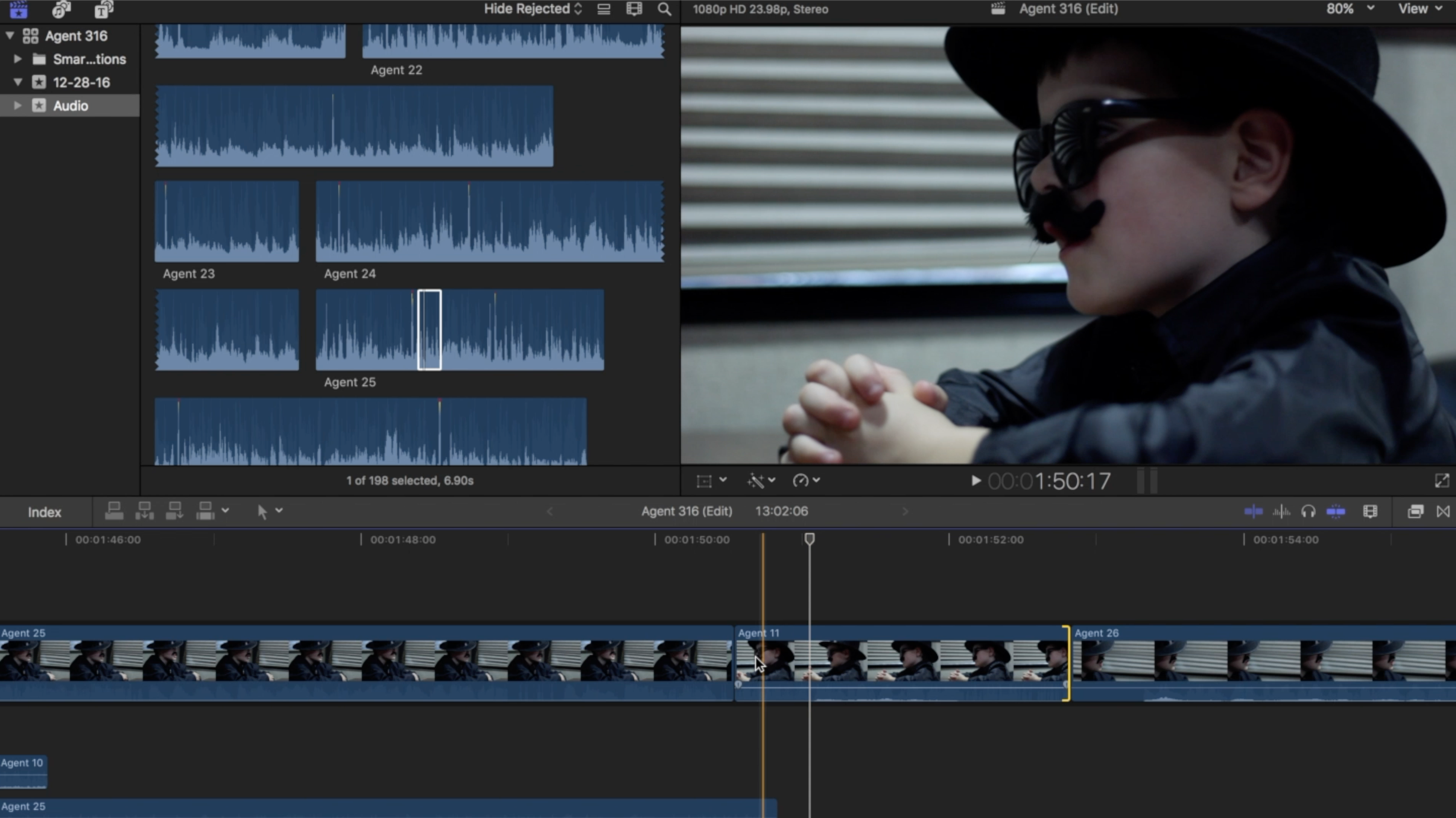The height and width of the screenshot is (818, 1456).
Task: Select the Append edit tool icon
Action: [174, 510]
